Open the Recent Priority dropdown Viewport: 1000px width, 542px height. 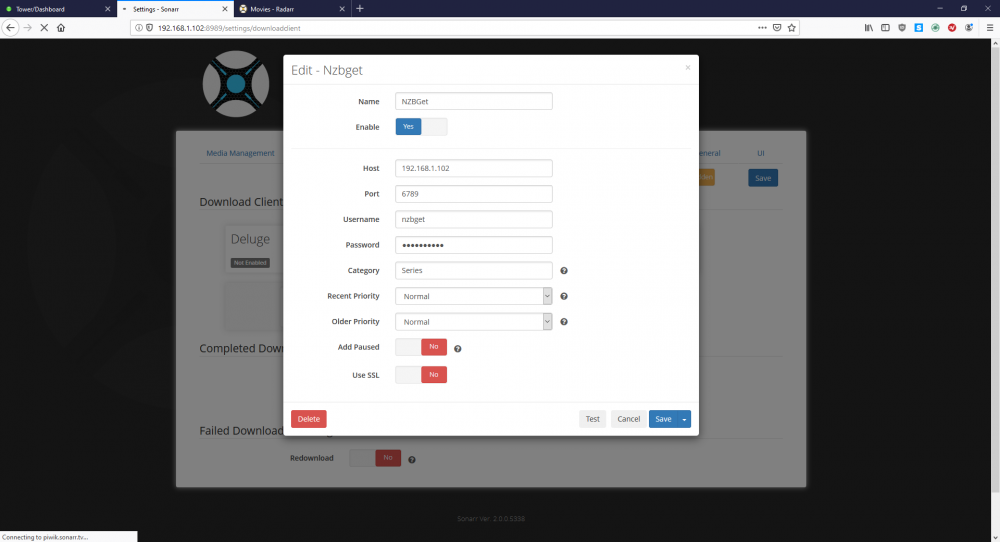pyautogui.click(x=473, y=296)
